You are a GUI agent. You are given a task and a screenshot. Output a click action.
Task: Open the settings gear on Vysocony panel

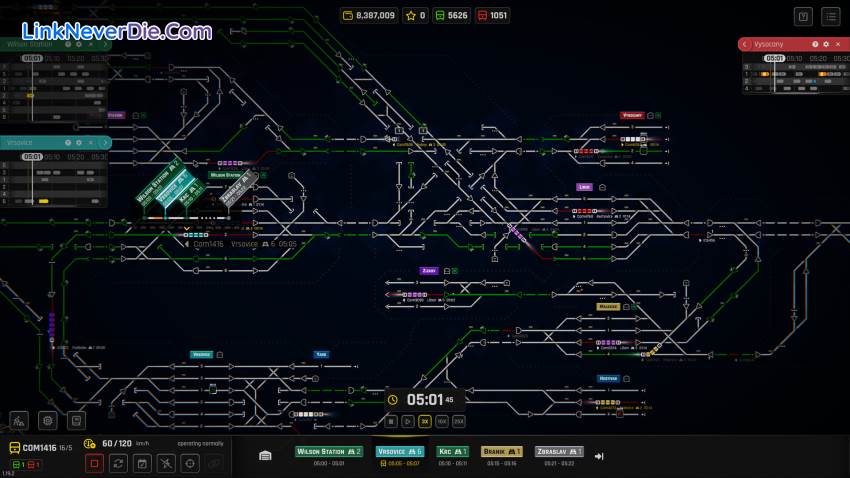(x=826, y=44)
